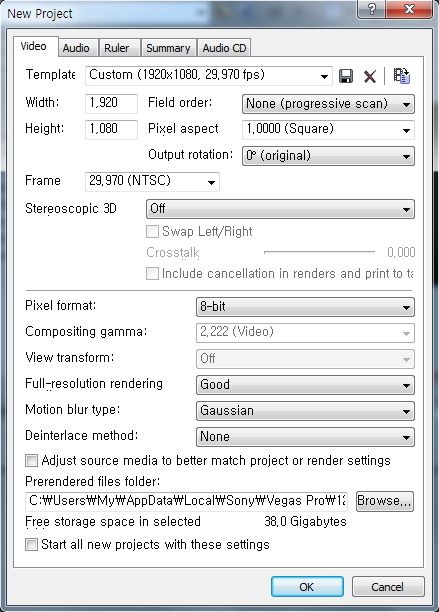Click the New Project title text
Viewport: 439px width, 612px height.
pyautogui.click(x=40, y=14)
